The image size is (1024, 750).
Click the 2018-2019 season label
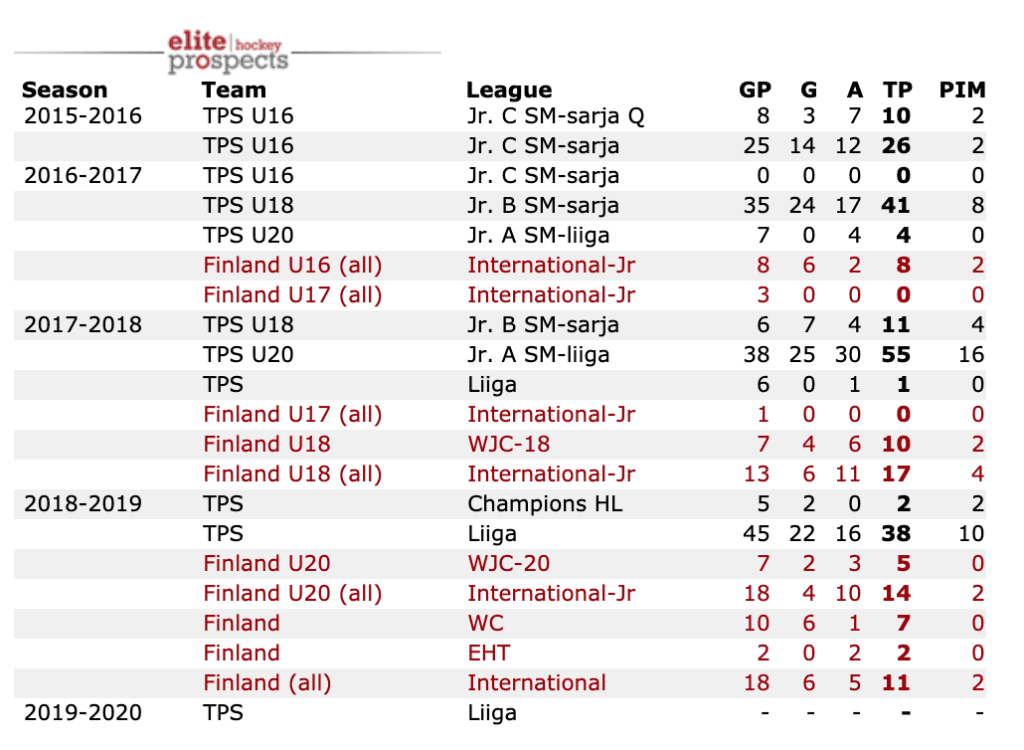(82, 504)
